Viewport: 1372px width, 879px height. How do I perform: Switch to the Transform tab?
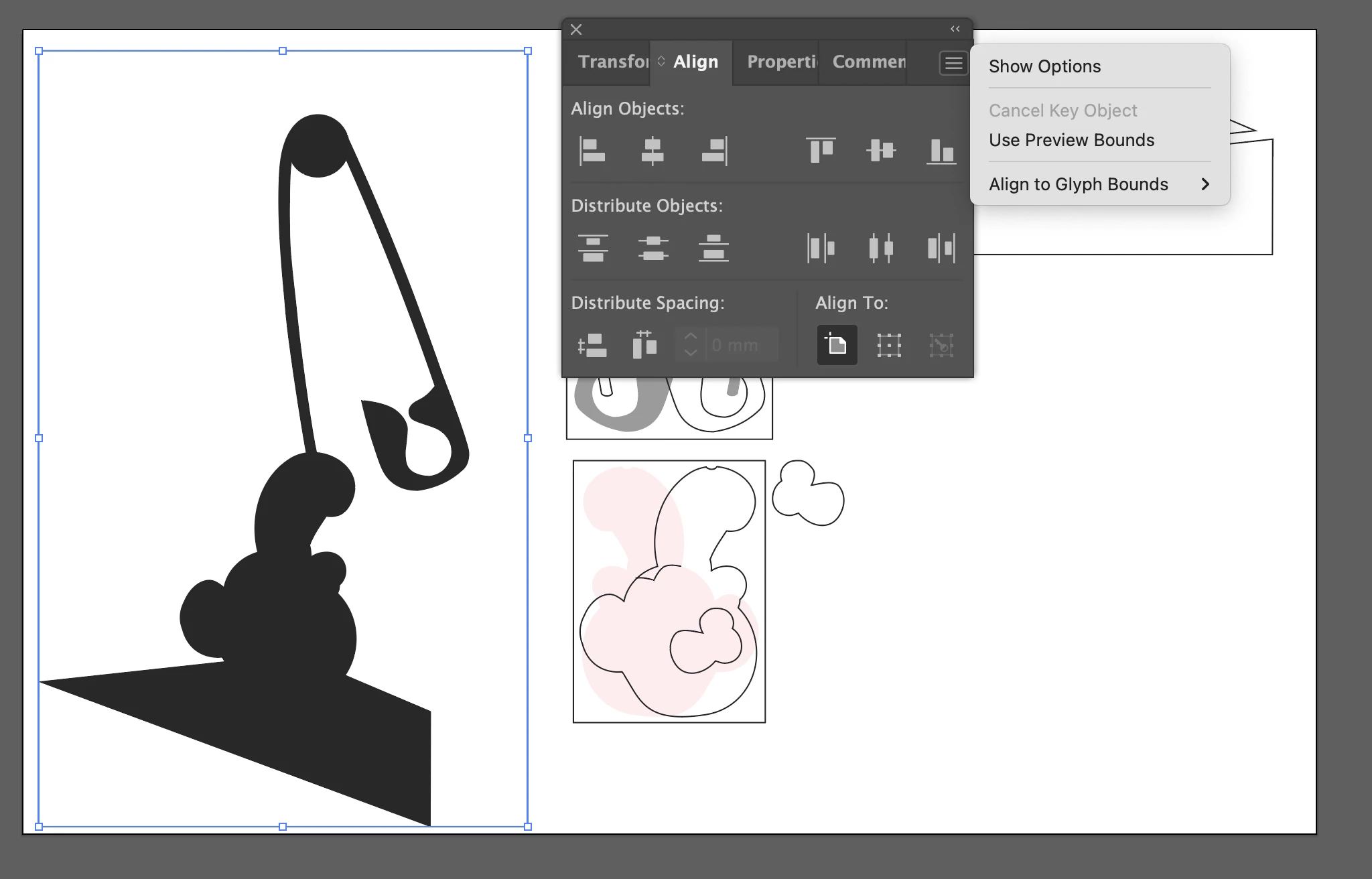pos(612,62)
